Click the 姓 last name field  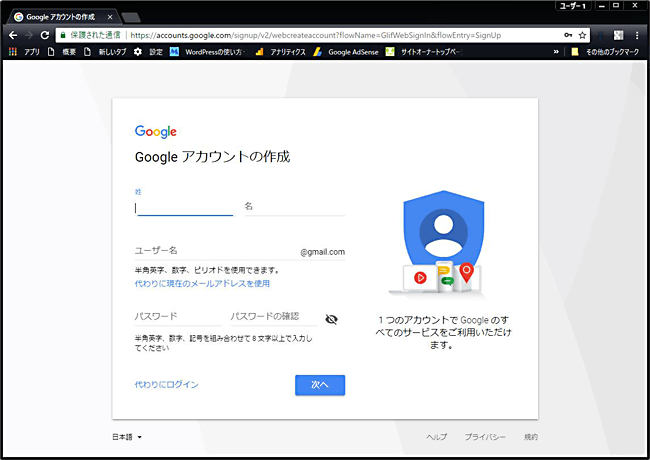point(184,207)
